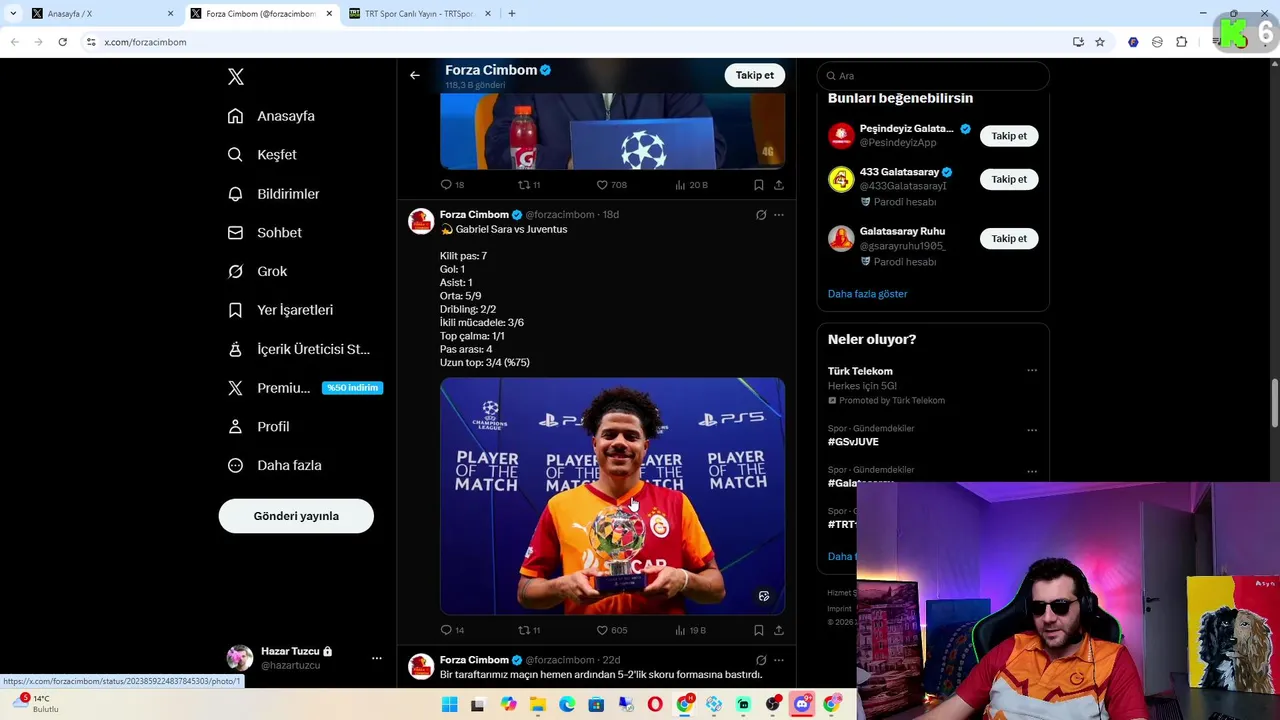This screenshot has height=720, width=1280.
Task: Open the tab search dropdown
Action: (x=12, y=14)
